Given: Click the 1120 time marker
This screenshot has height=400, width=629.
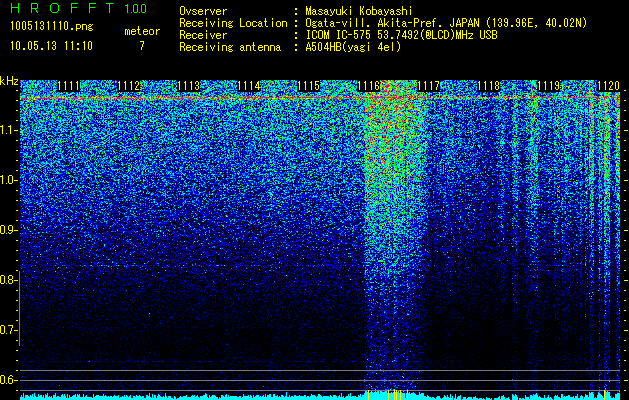Looking at the screenshot, I should 608,86.
